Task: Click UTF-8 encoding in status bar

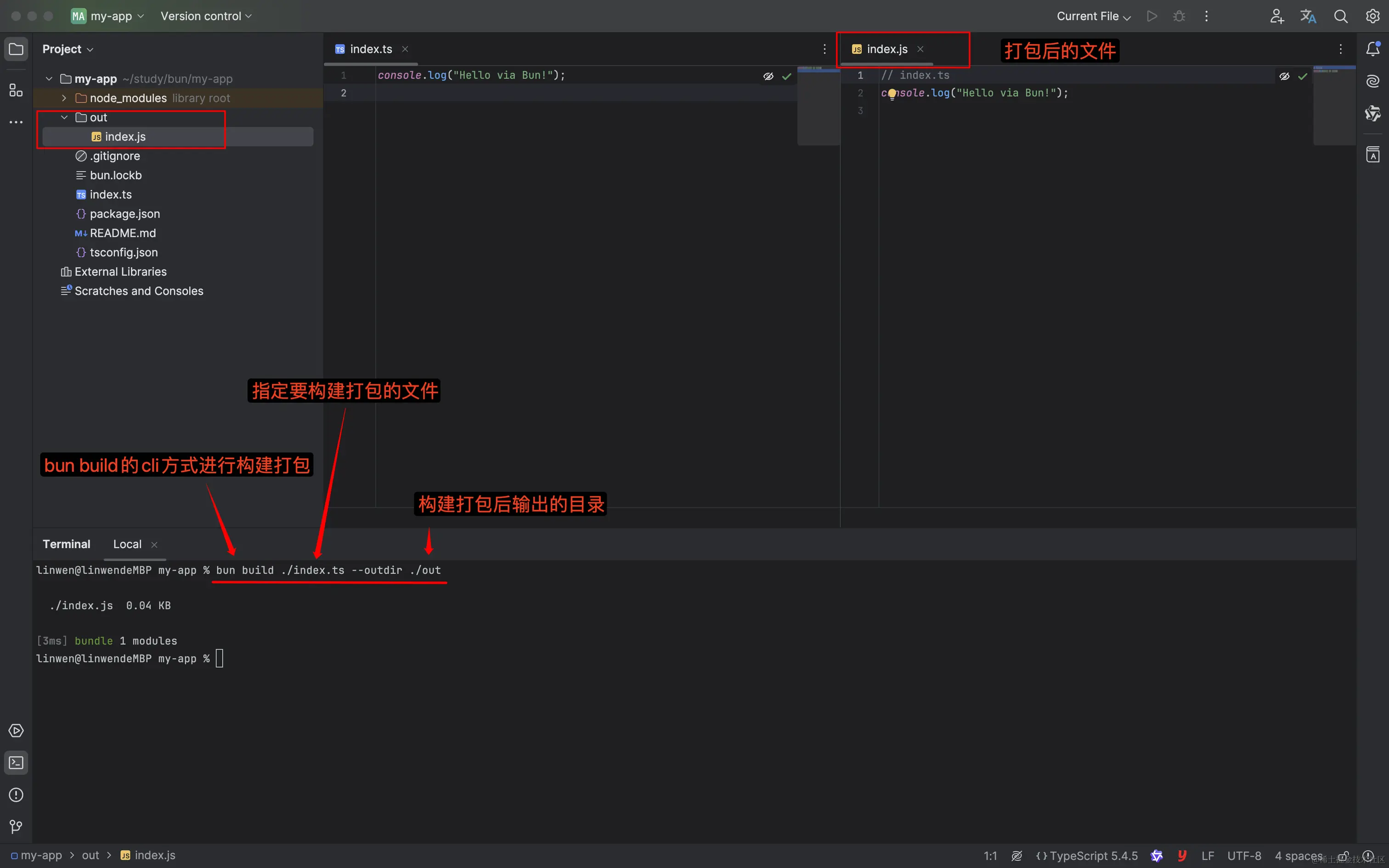Action: (1244, 855)
